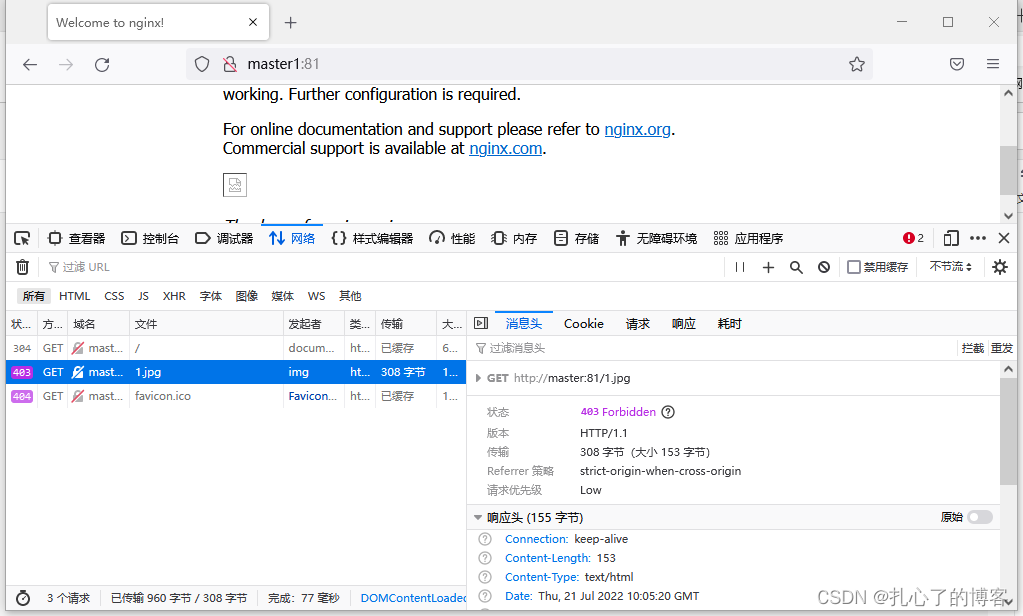Pause network recording with the pause icon
The image size is (1023, 616).
(740, 267)
